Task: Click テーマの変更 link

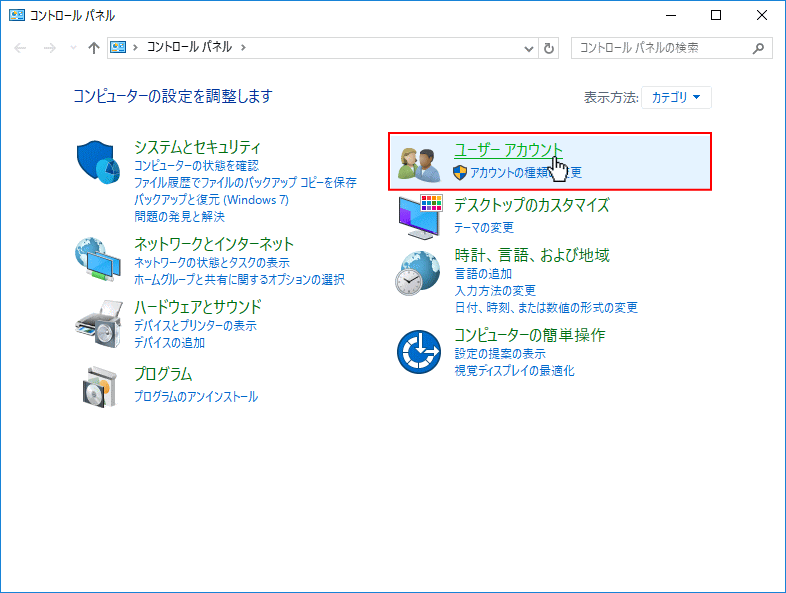Action: (x=484, y=228)
